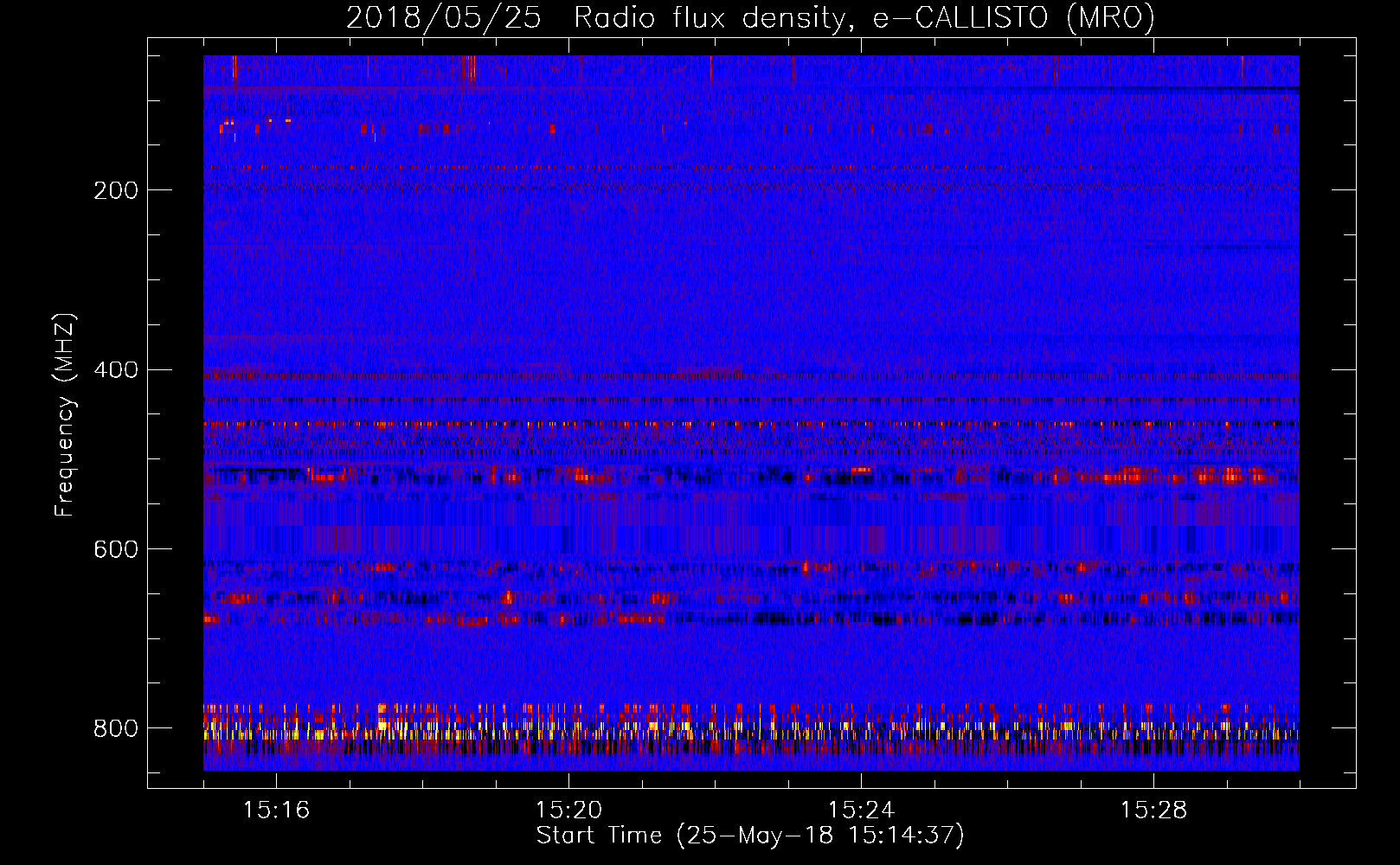
Task: Click the Frequency (MHZ) axis label
Action: pos(65,414)
